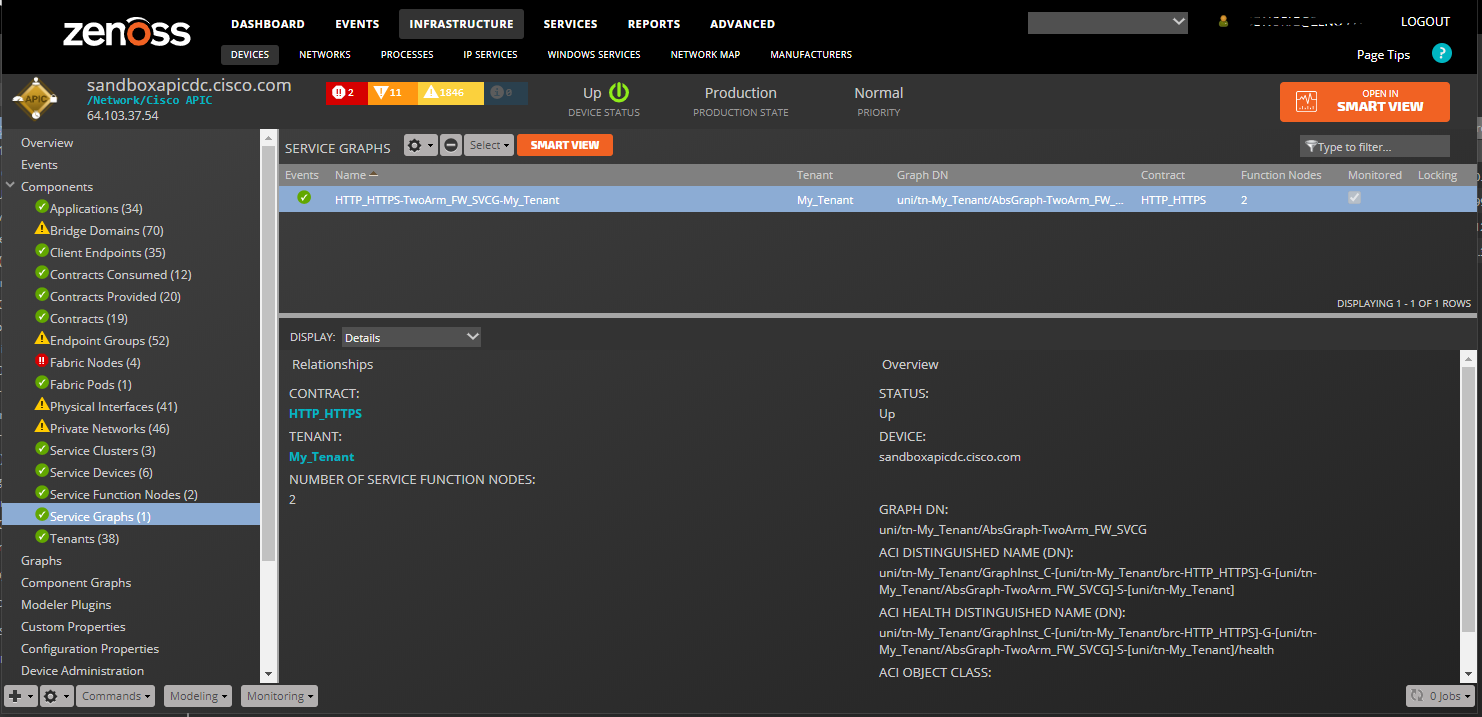Image resolution: width=1482 pixels, height=717 pixels.
Task: Click the Applications green check icon
Action: [42, 207]
